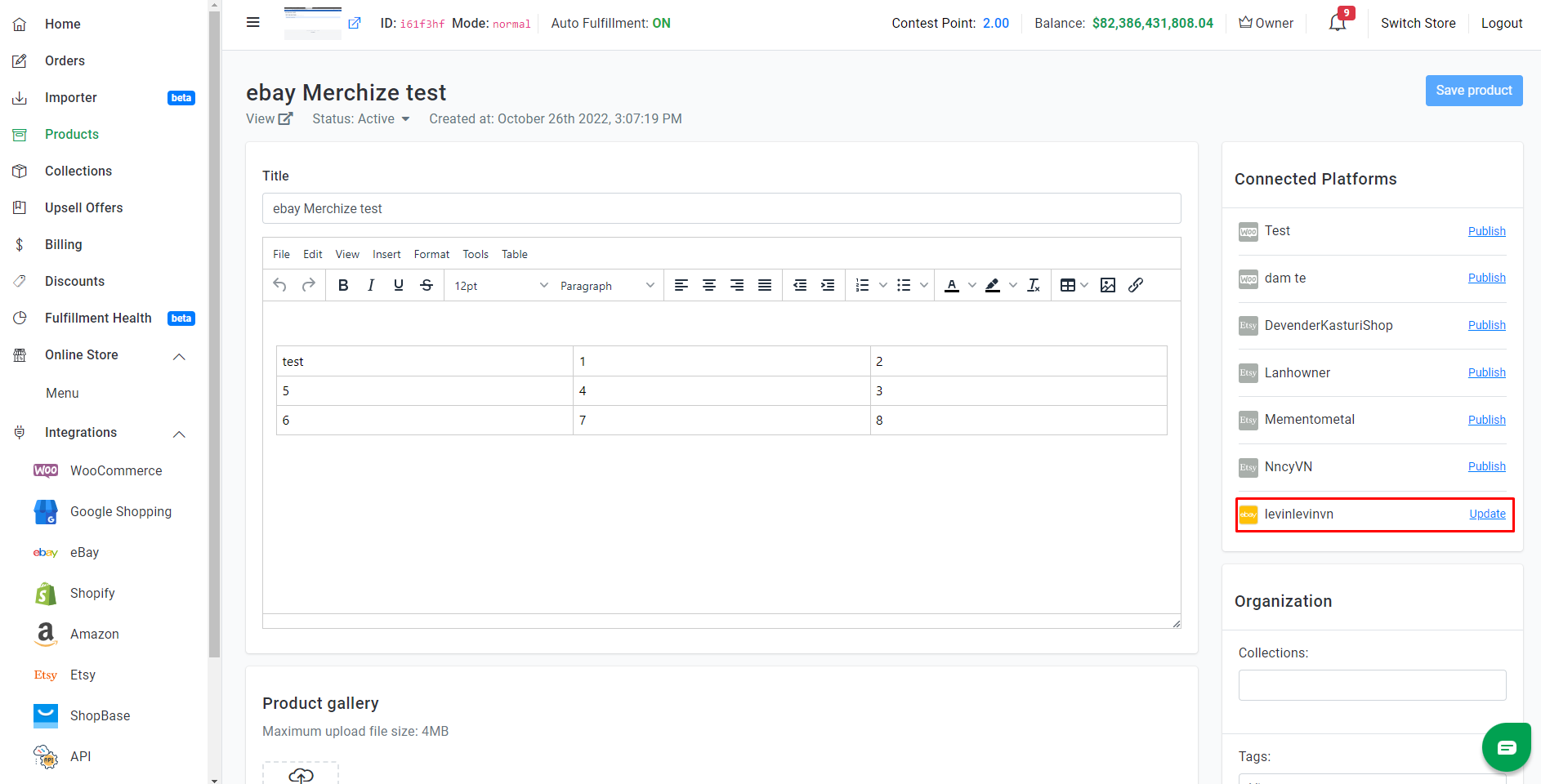Update the levinlevinvn eBay listing

pos(1488,514)
